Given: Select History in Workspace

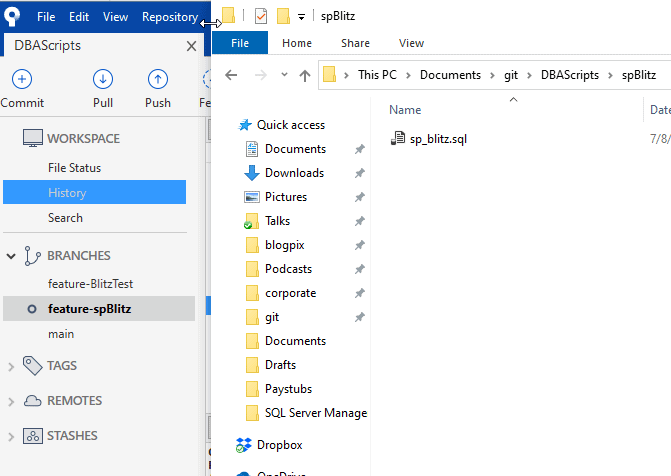Looking at the screenshot, I should (x=94, y=192).
